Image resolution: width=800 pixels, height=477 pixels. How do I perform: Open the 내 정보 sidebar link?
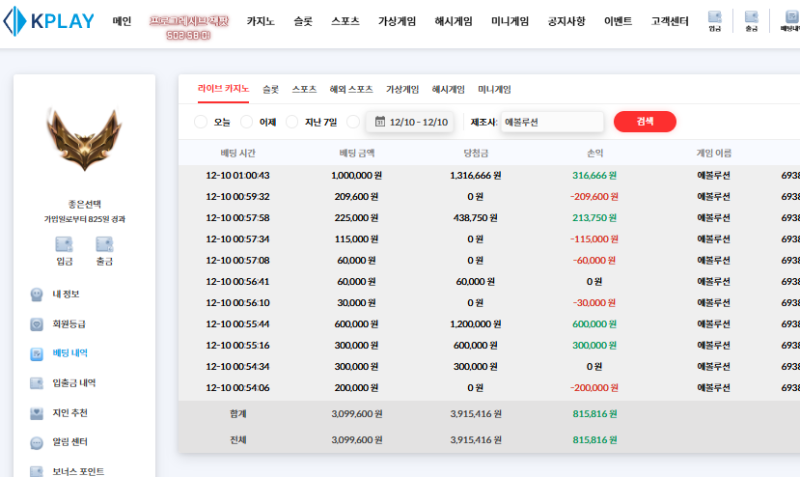pyautogui.click(x=66, y=294)
